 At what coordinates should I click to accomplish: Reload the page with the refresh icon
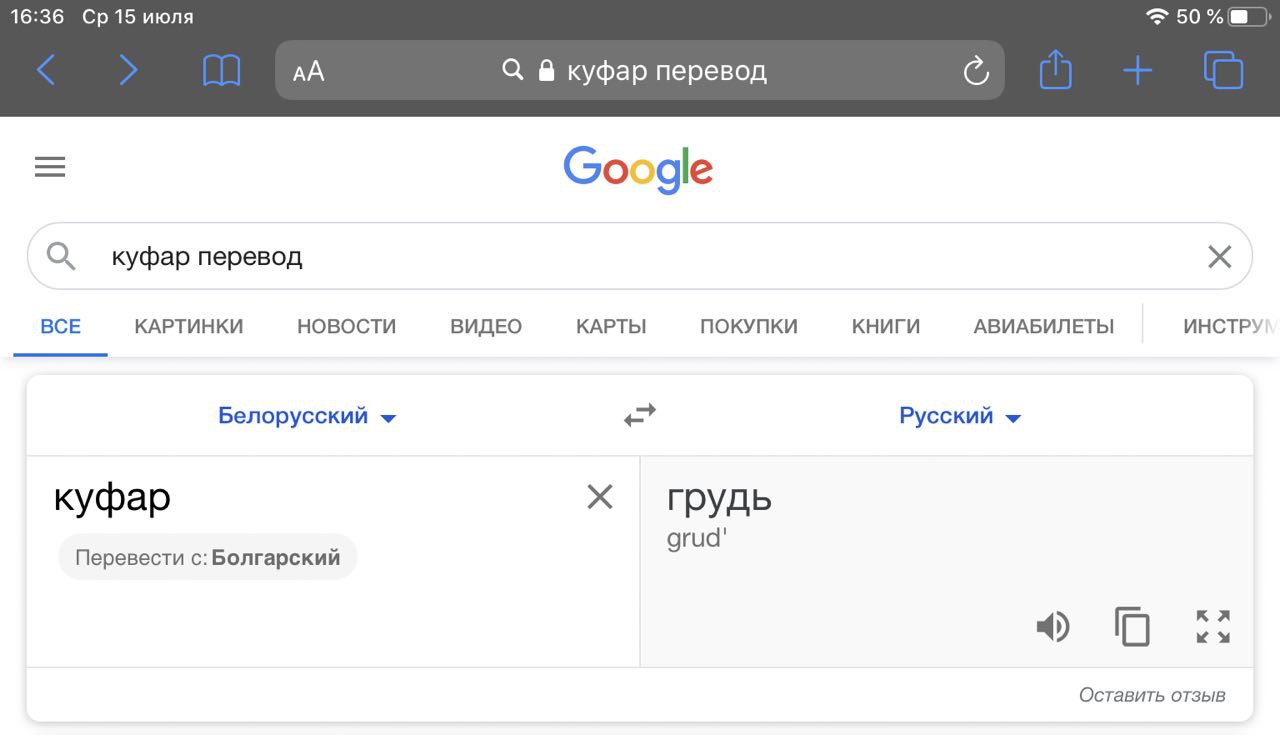[x=975, y=70]
